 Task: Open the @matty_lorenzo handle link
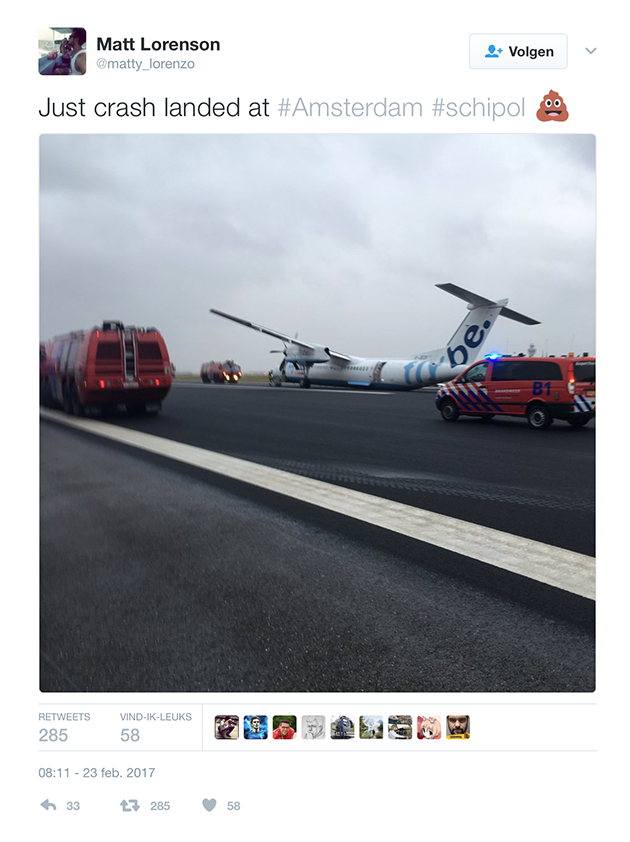(146, 64)
